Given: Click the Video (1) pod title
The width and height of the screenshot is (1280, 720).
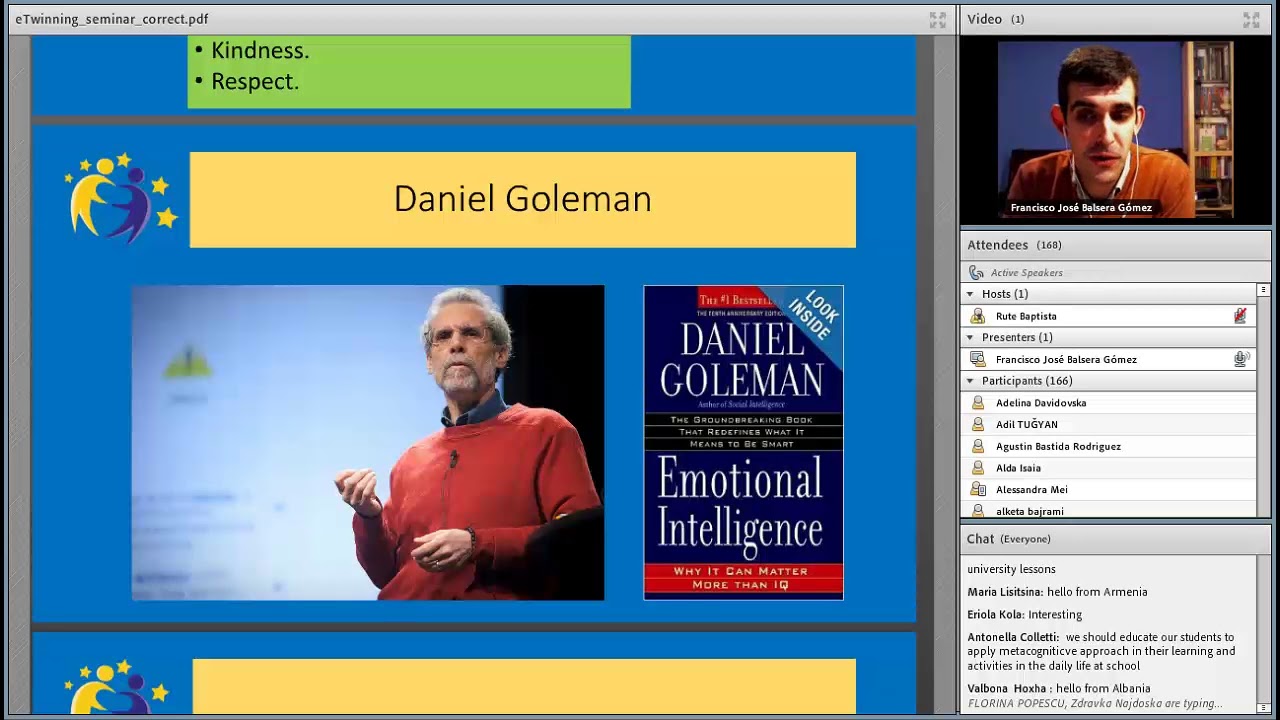Looking at the screenshot, I should click(x=995, y=19).
